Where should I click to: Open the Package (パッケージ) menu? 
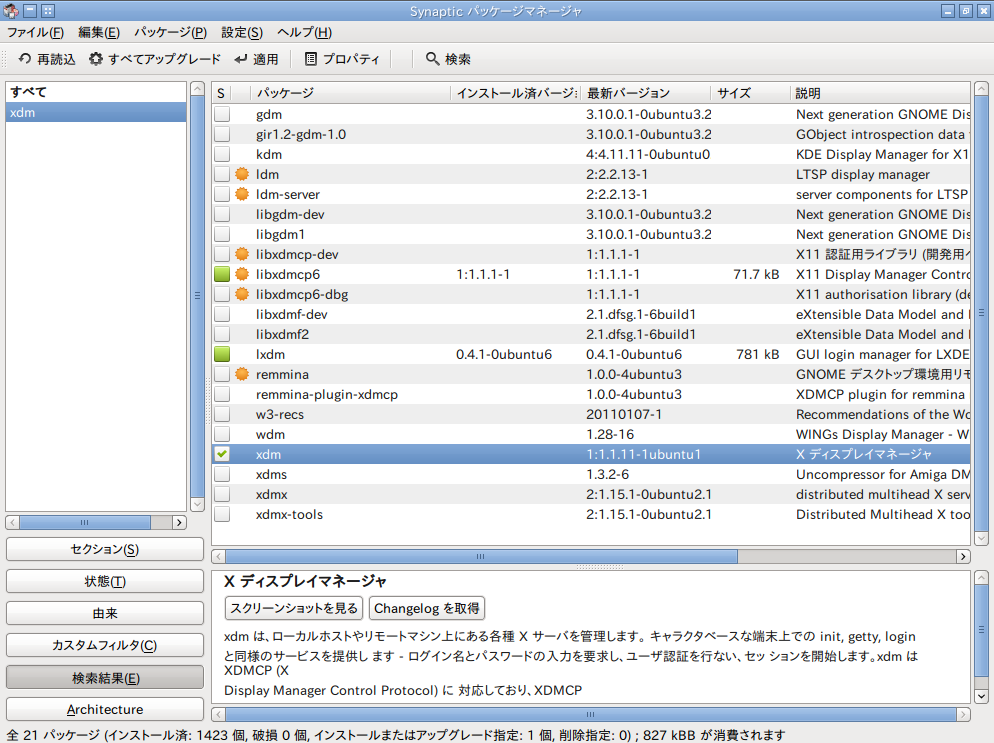click(170, 32)
